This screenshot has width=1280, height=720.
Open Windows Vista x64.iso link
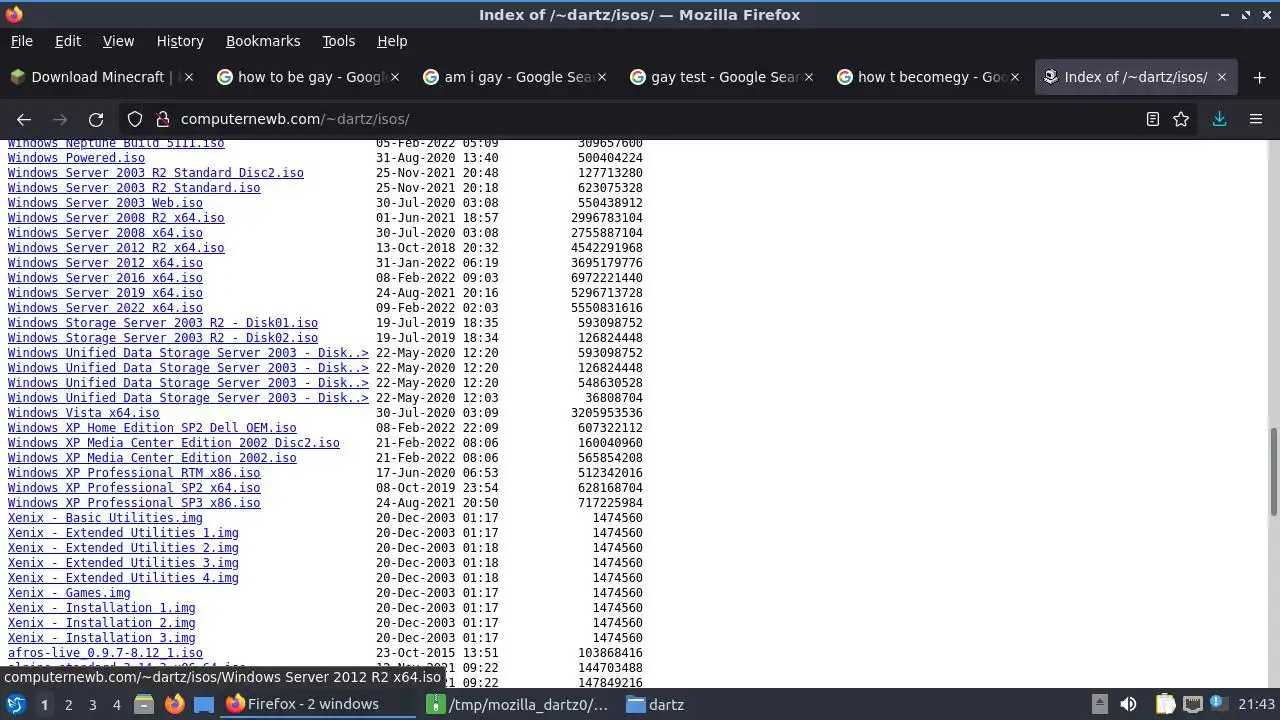pyautogui.click(x=83, y=413)
